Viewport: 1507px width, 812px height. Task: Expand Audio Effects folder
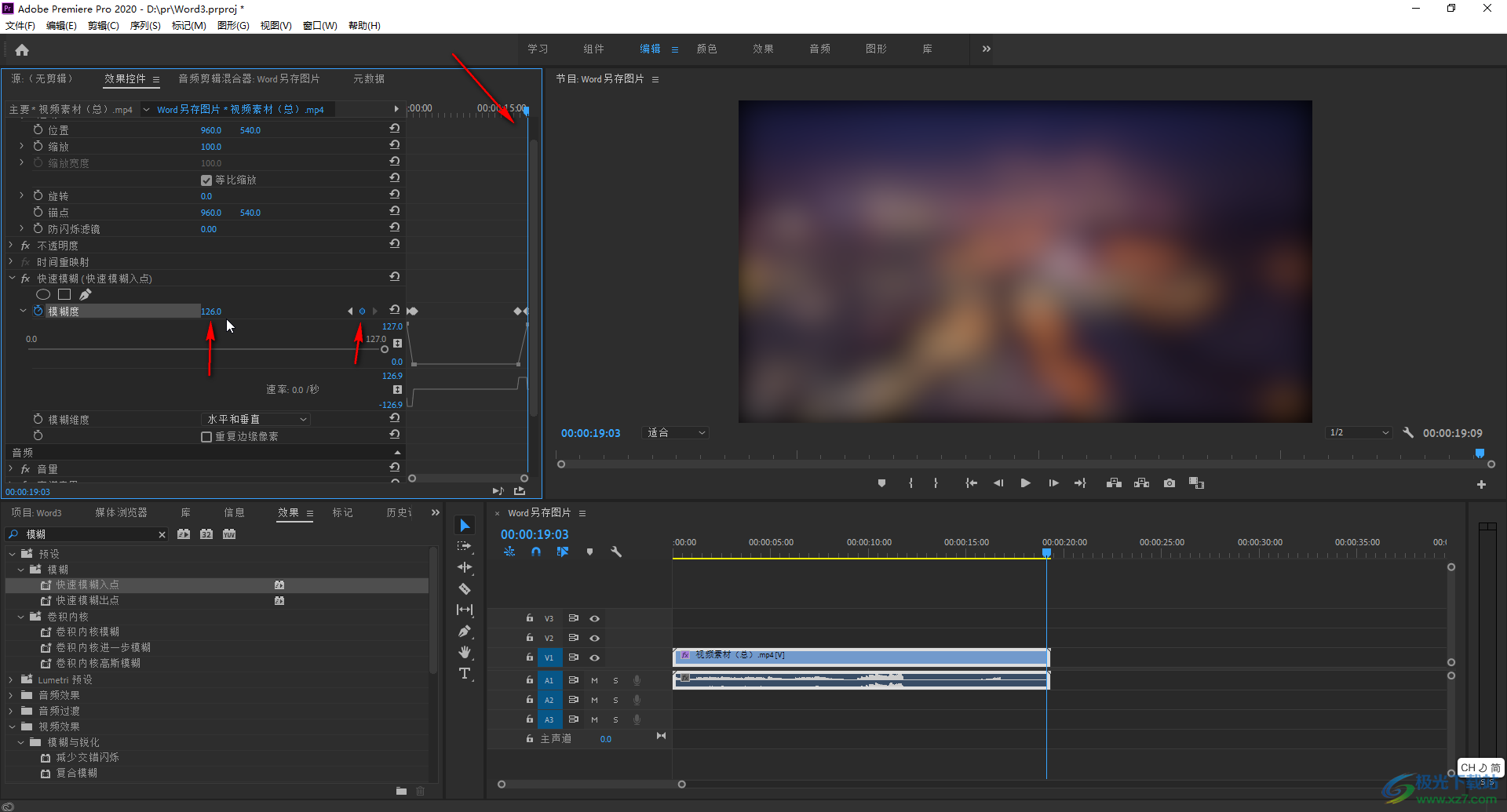click(11, 696)
